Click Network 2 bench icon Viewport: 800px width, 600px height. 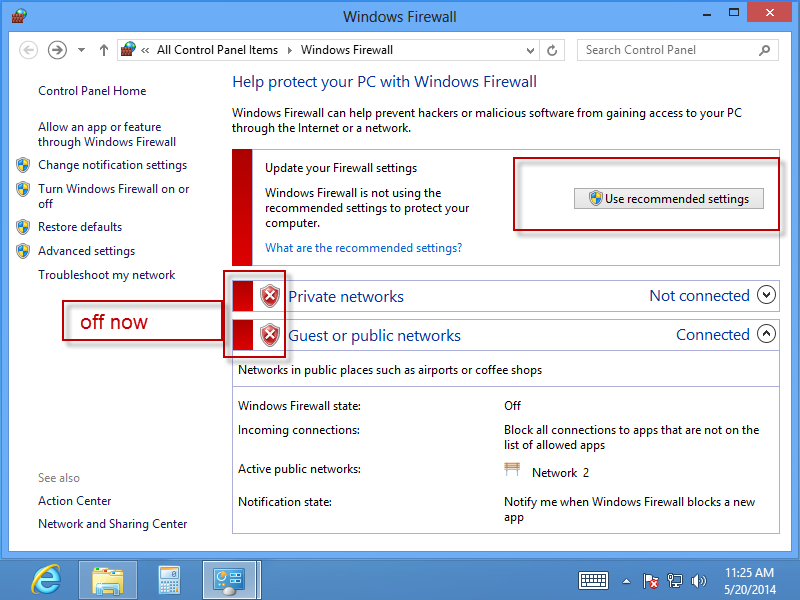coord(512,469)
